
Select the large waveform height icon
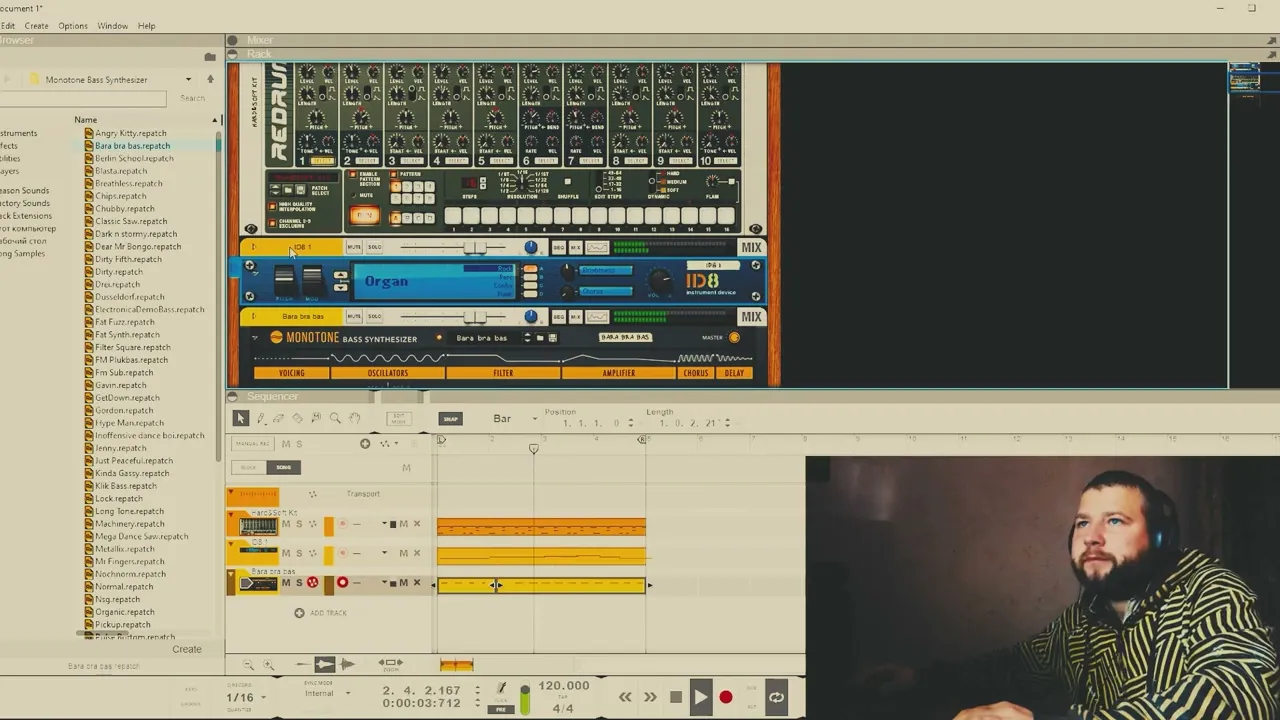(x=347, y=664)
